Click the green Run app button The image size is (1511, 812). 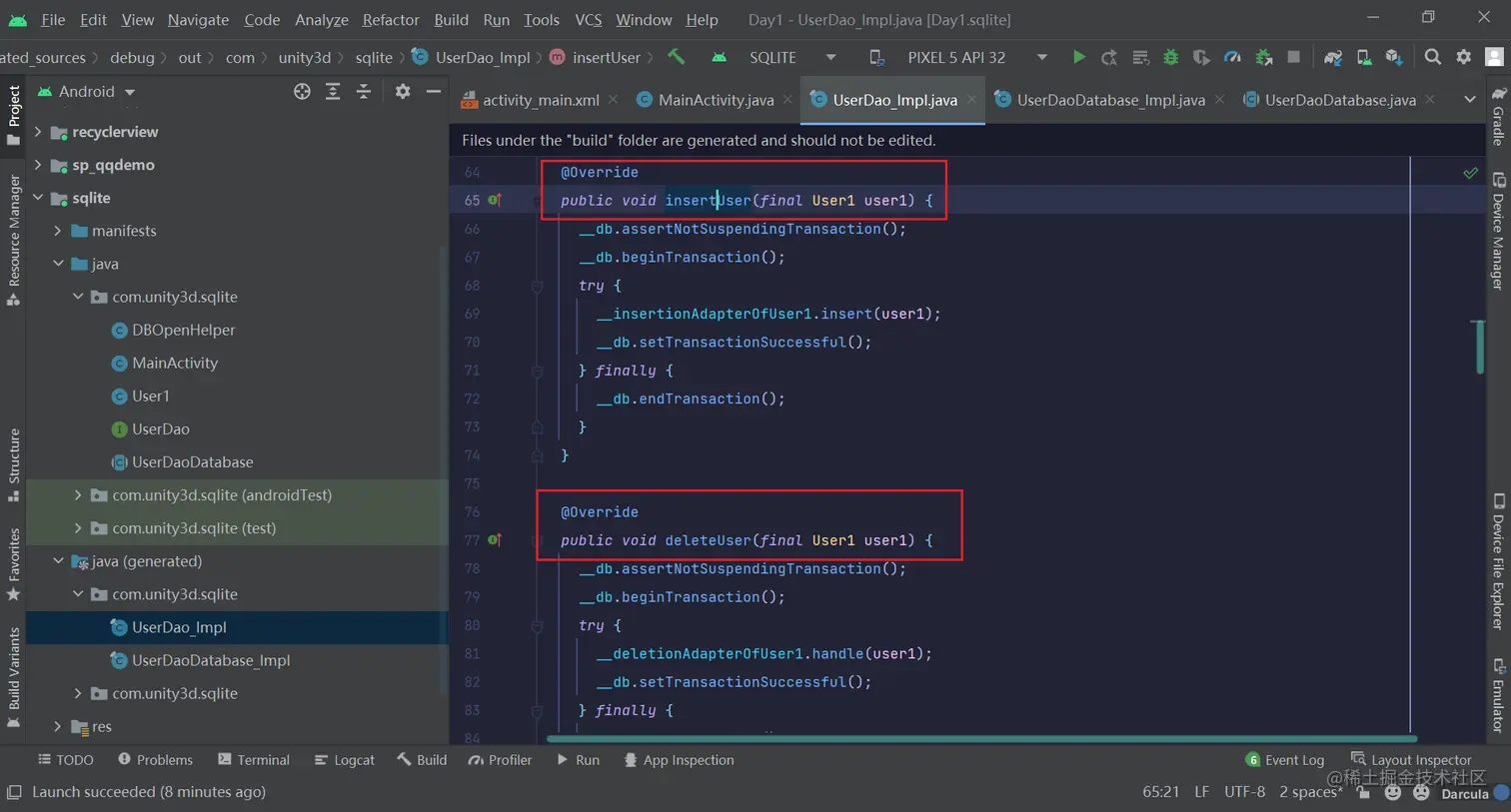pyautogui.click(x=1078, y=57)
